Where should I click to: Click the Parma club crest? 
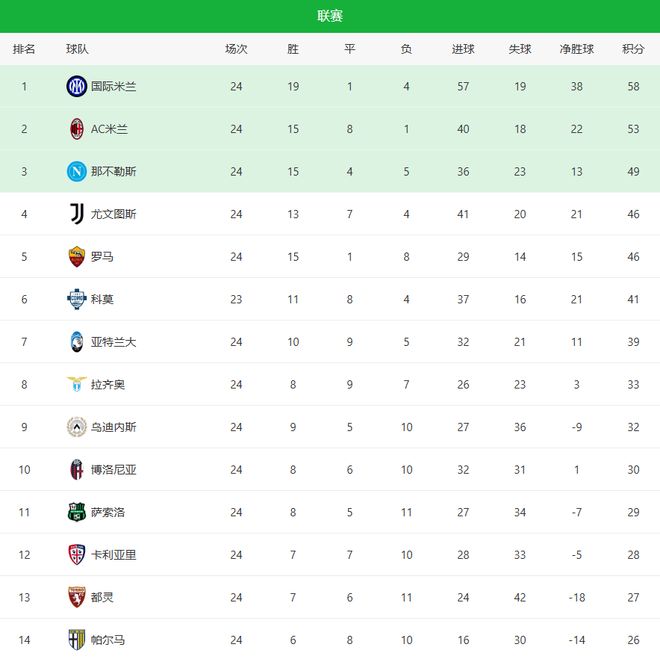point(77,639)
